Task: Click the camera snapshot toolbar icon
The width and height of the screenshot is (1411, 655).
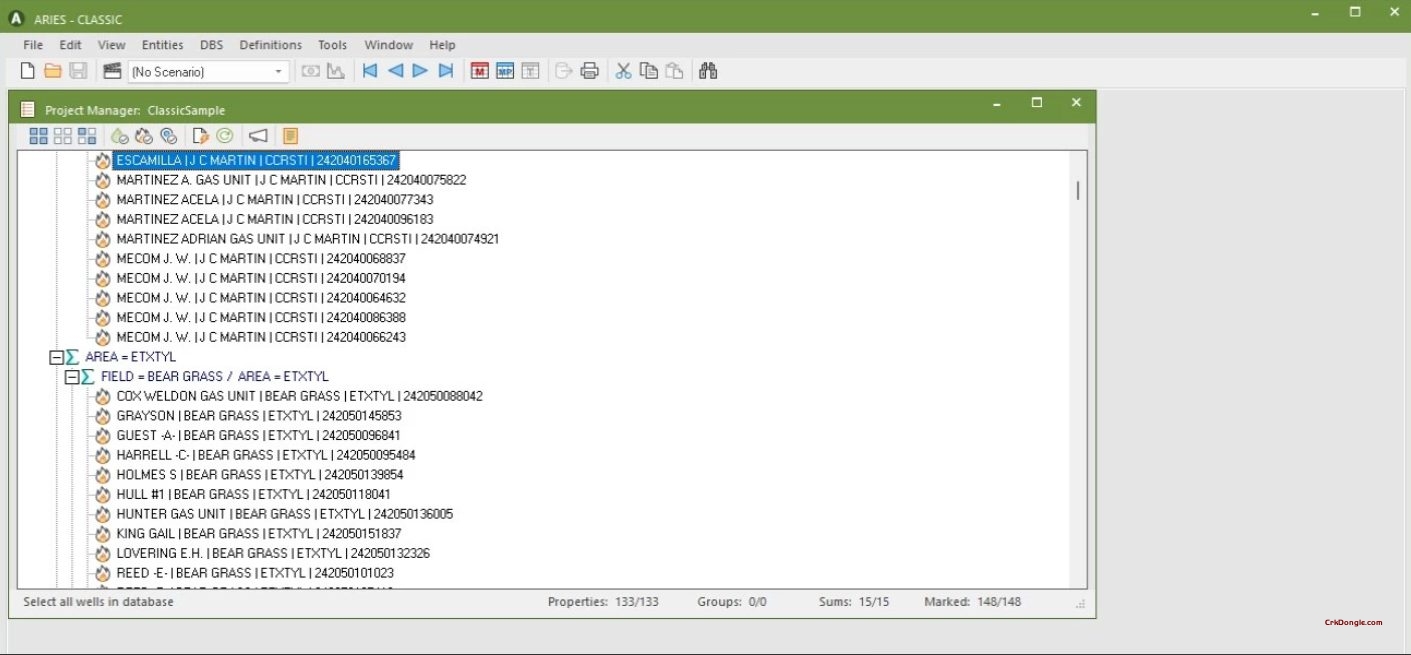Action: [311, 71]
